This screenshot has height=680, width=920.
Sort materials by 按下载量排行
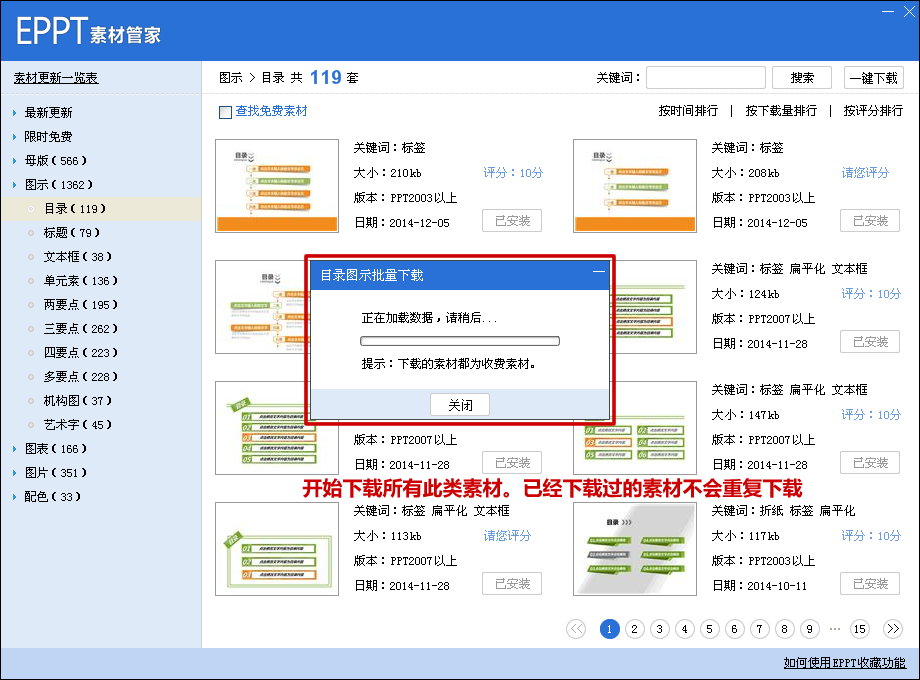click(781, 111)
